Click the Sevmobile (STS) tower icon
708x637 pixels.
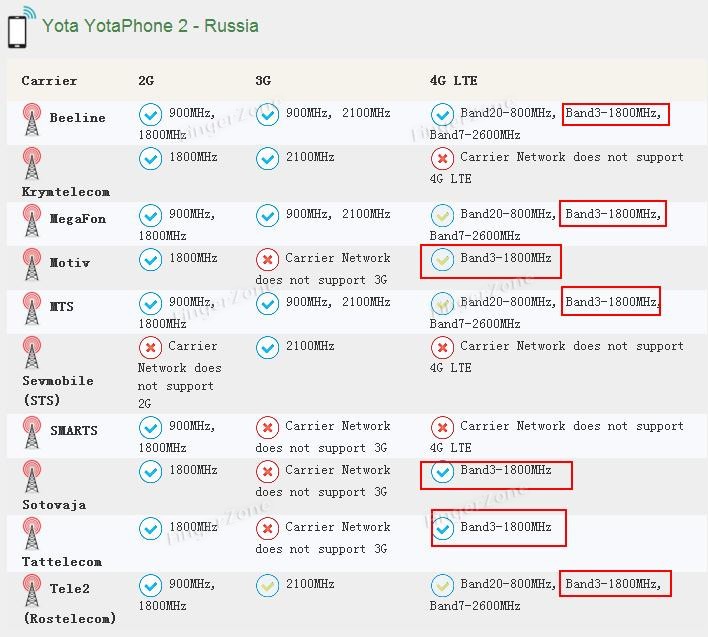click(x=32, y=353)
